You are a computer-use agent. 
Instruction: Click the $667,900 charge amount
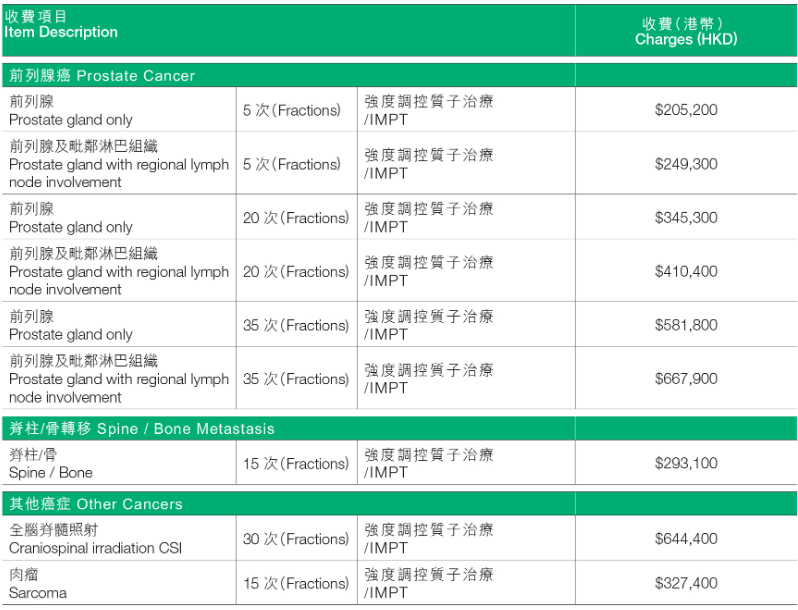point(686,379)
